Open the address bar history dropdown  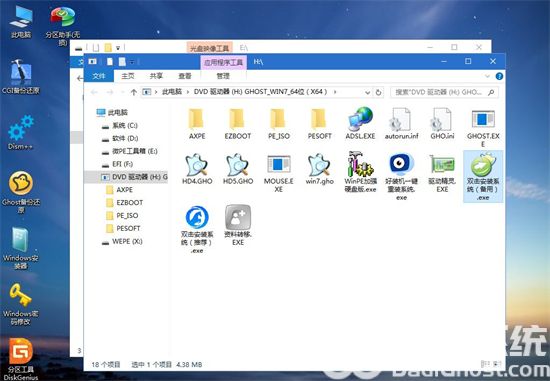(x=367, y=92)
